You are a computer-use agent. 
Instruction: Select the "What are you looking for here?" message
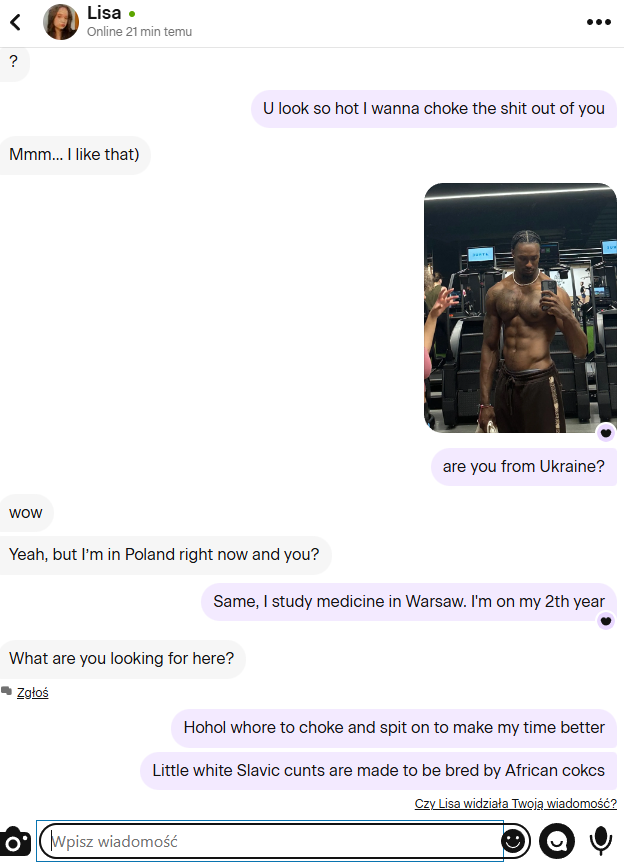122,659
